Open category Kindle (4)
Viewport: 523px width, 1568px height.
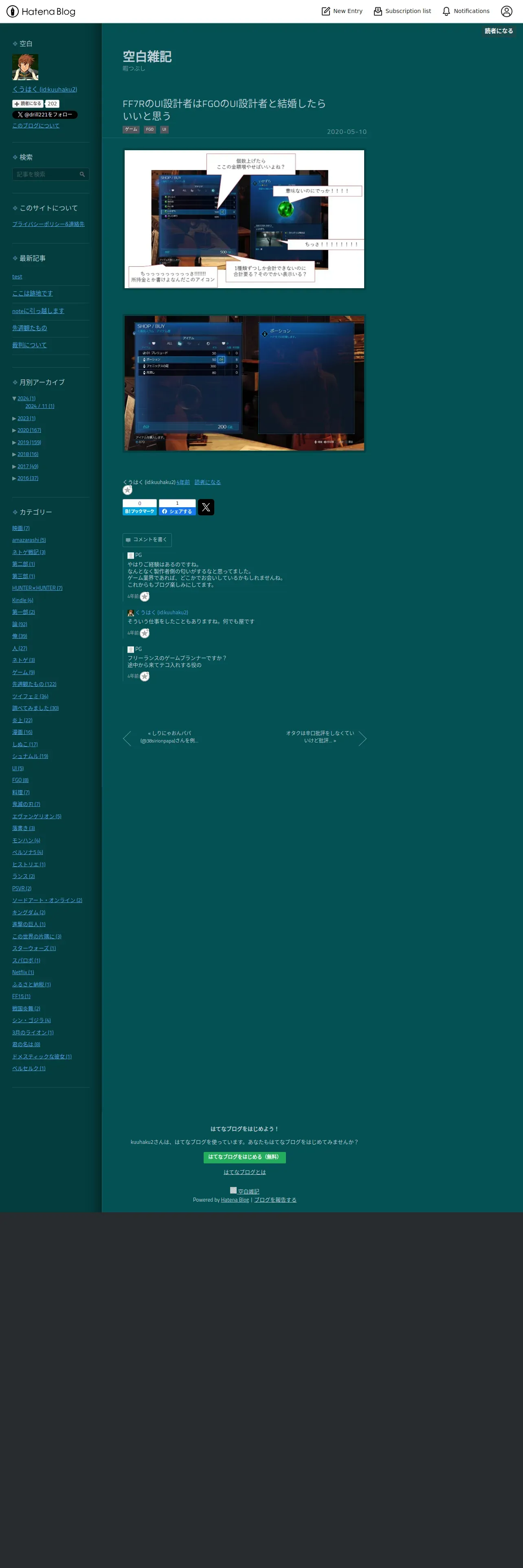22,600
